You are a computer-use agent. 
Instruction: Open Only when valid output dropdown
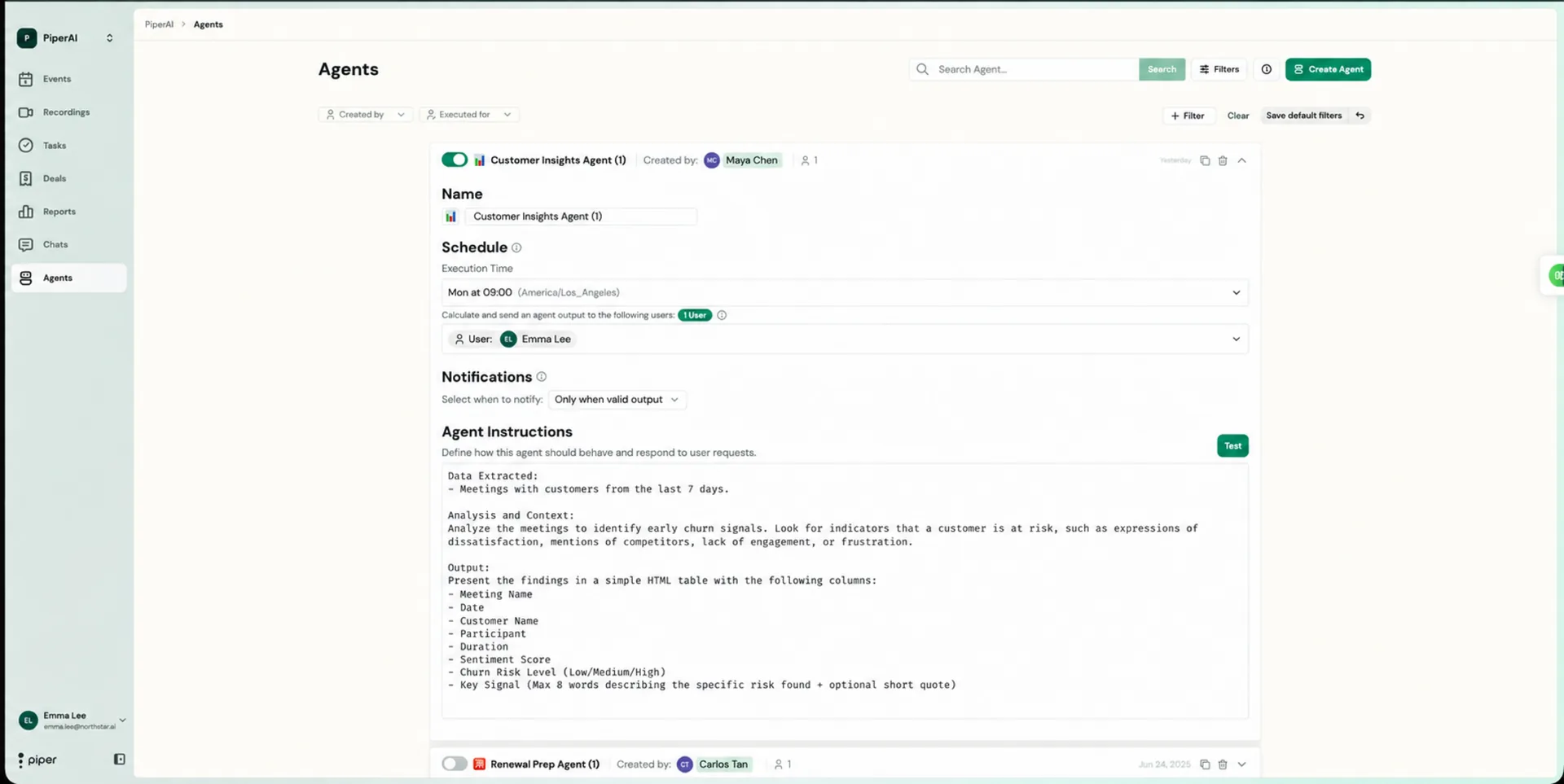(x=617, y=400)
